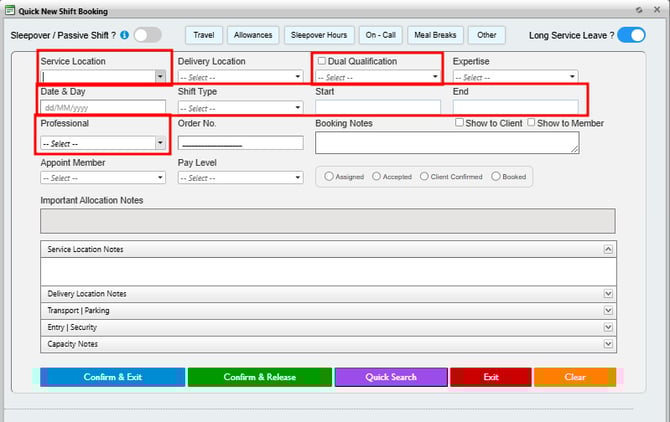Click the Confirm & Release button
Image resolution: width=670 pixels, height=422 pixels.
tap(259, 377)
